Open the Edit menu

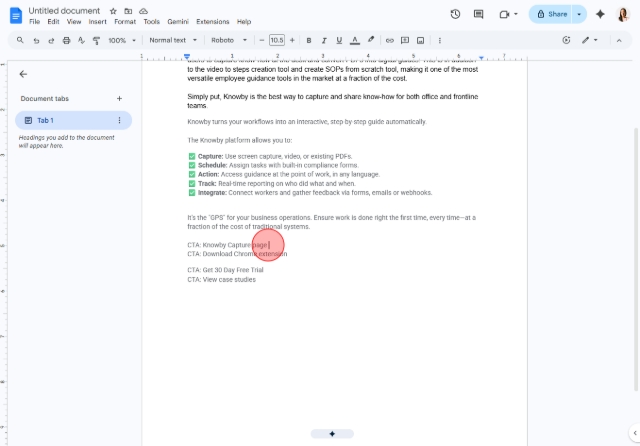(53, 22)
